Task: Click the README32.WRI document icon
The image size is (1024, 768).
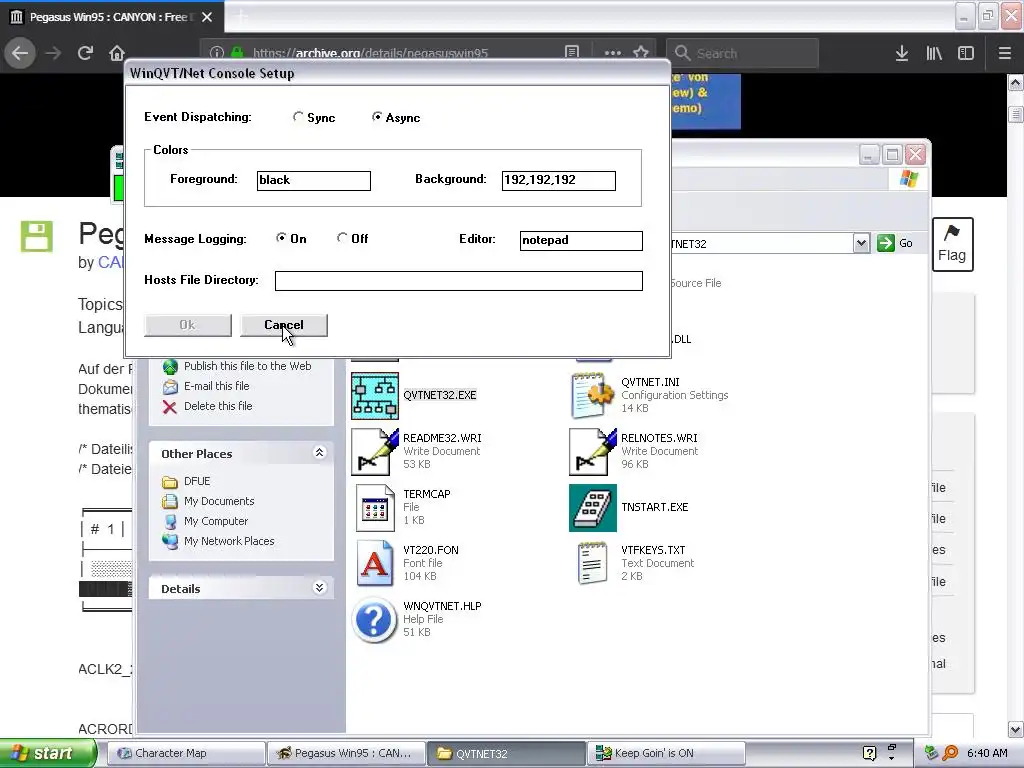Action: pyautogui.click(x=375, y=451)
